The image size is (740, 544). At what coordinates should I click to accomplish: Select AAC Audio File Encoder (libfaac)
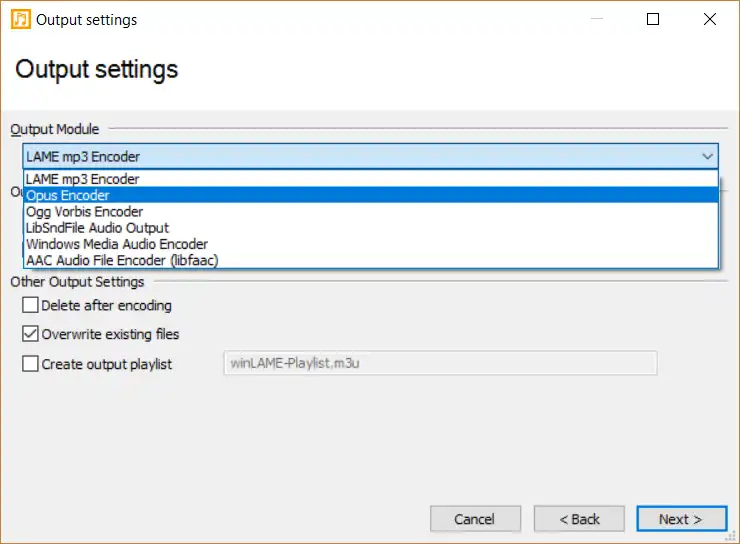122,259
